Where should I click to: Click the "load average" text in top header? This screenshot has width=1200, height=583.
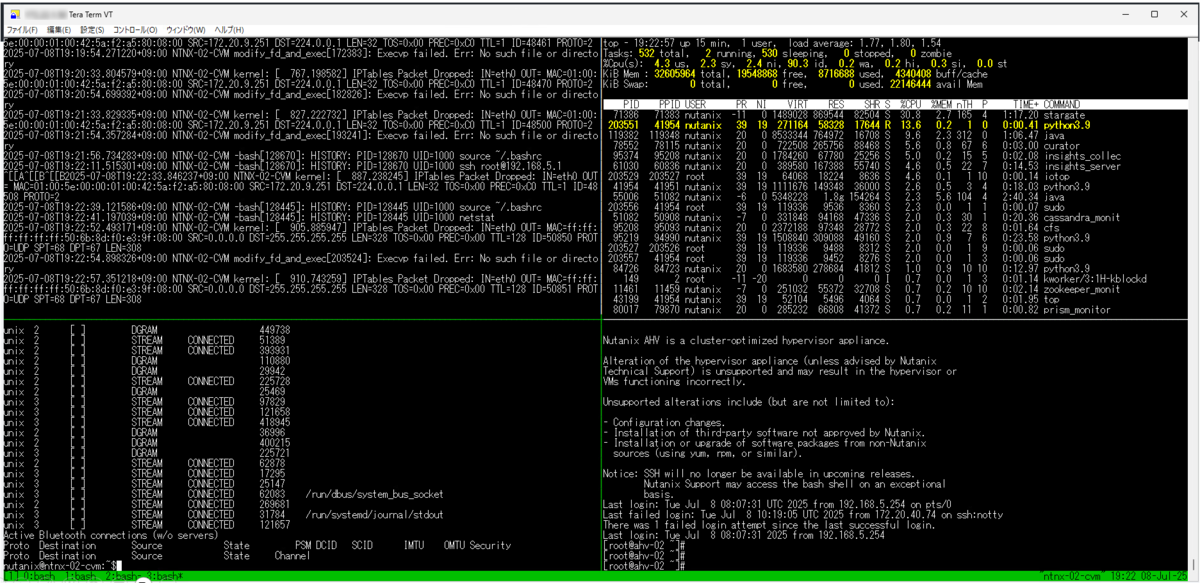pos(818,44)
